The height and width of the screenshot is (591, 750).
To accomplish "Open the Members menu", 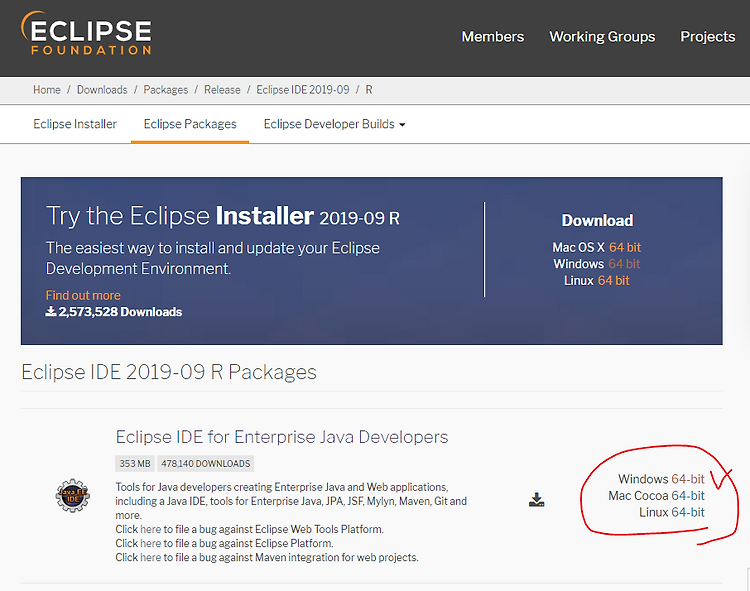I will pos(493,37).
